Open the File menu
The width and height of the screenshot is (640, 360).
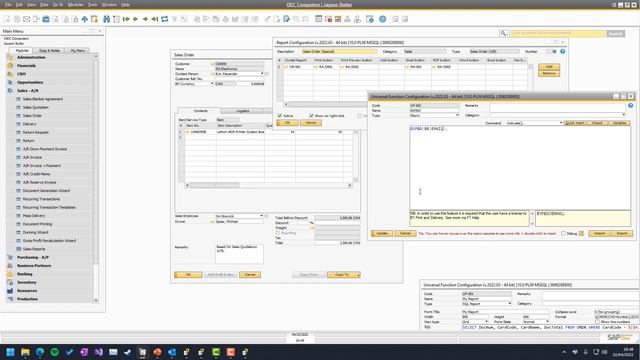(8, 4)
